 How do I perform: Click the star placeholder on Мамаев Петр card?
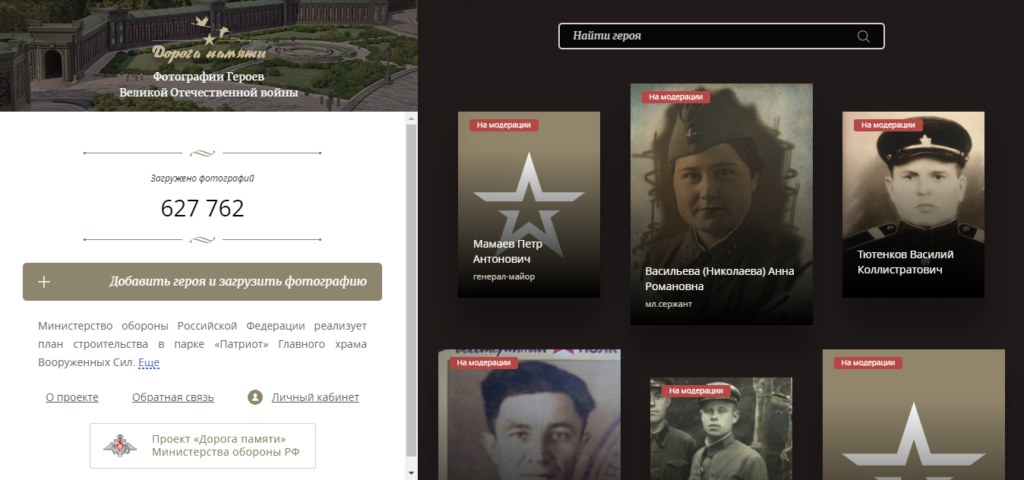coord(529,204)
